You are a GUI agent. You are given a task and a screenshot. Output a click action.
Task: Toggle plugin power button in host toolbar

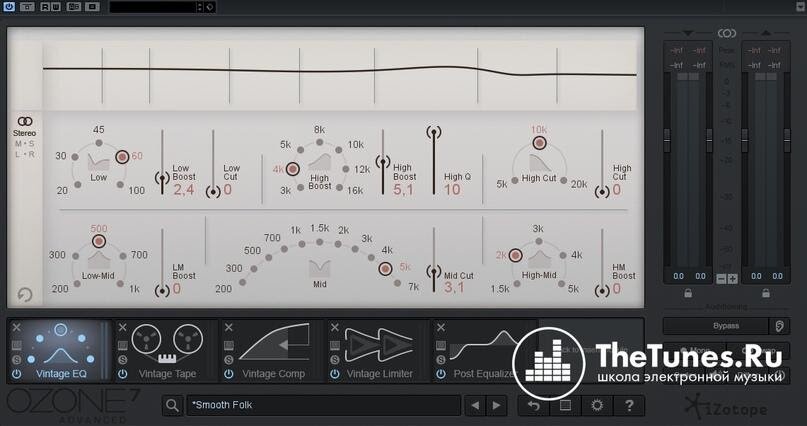pyautogui.click(x=9, y=7)
